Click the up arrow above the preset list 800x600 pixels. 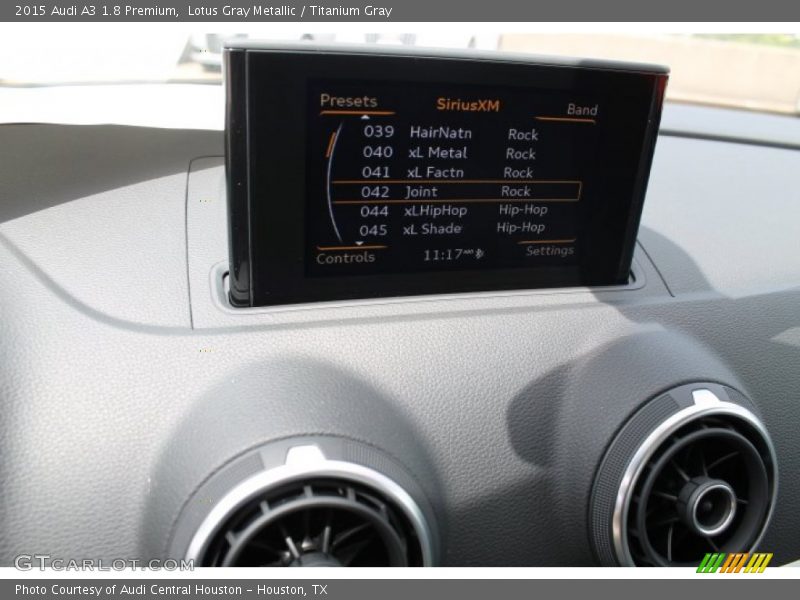tap(365, 117)
